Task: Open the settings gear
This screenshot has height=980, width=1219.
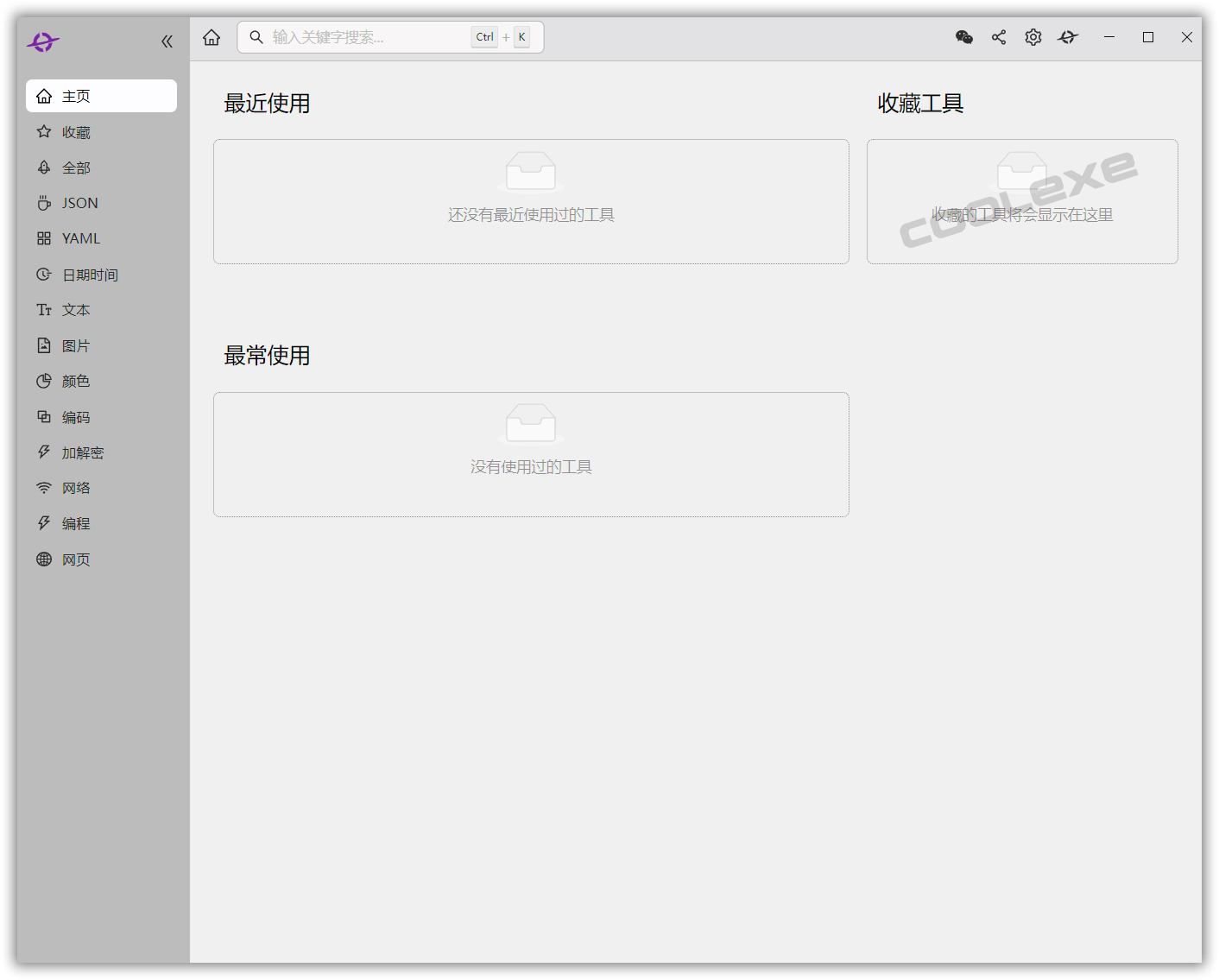Action: (x=1033, y=37)
